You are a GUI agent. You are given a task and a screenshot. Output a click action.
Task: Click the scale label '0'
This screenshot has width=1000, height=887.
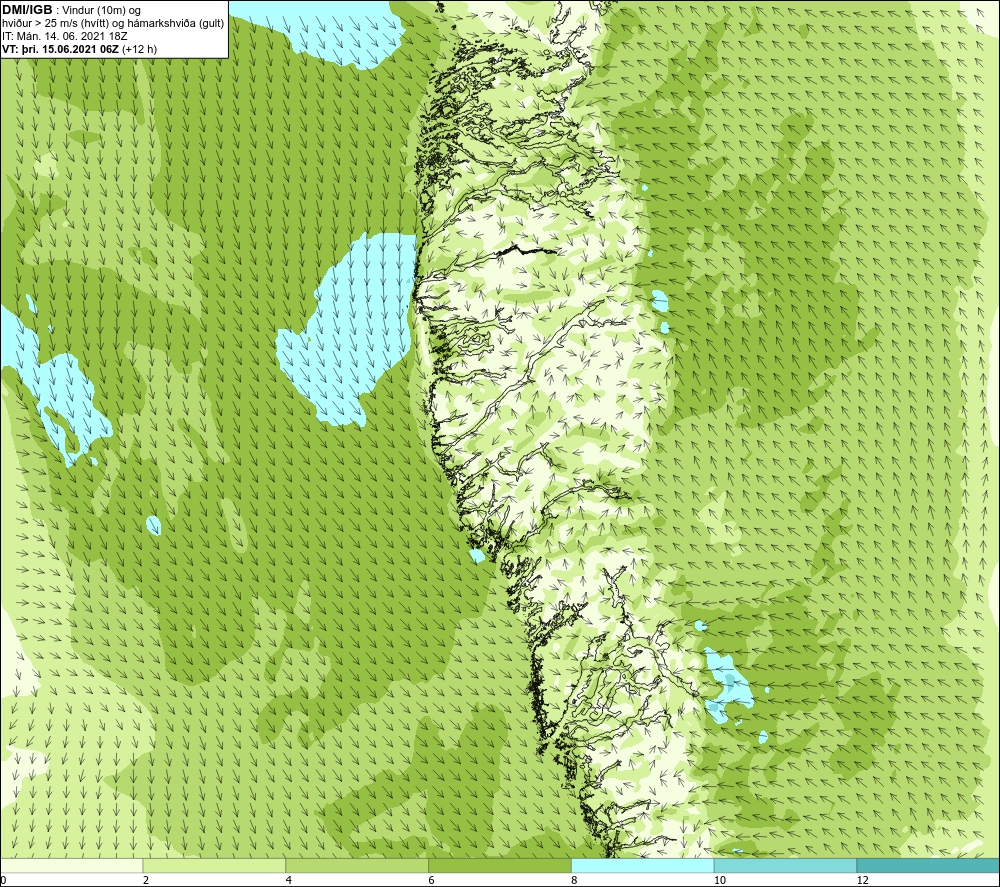point(4,880)
